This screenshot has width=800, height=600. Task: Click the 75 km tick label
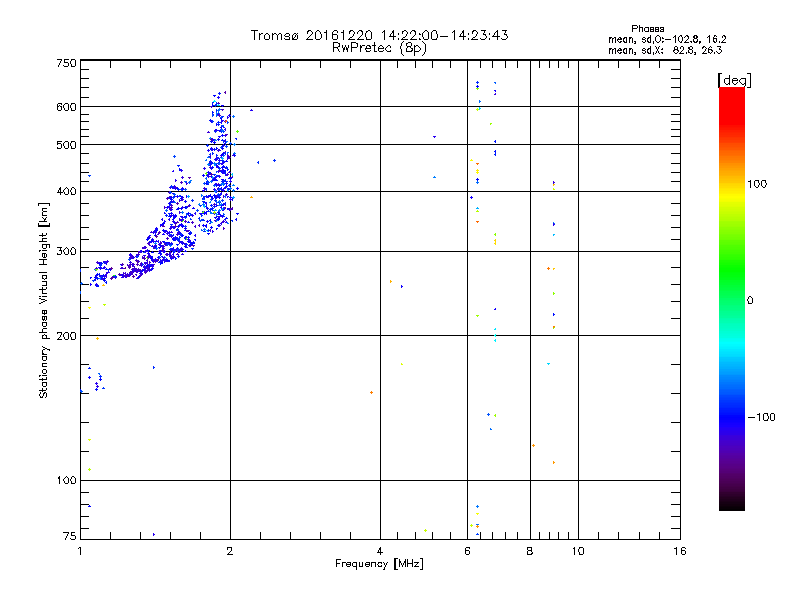point(70,536)
